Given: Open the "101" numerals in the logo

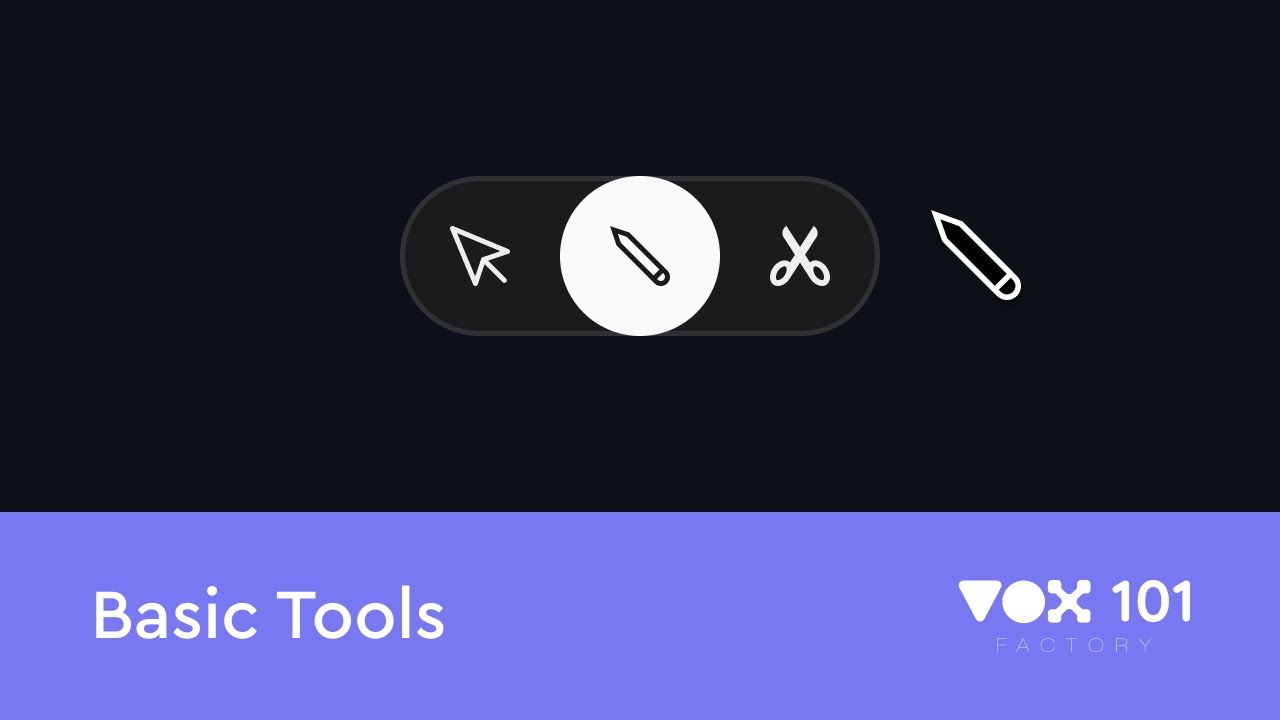Looking at the screenshot, I should tap(1151, 602).
